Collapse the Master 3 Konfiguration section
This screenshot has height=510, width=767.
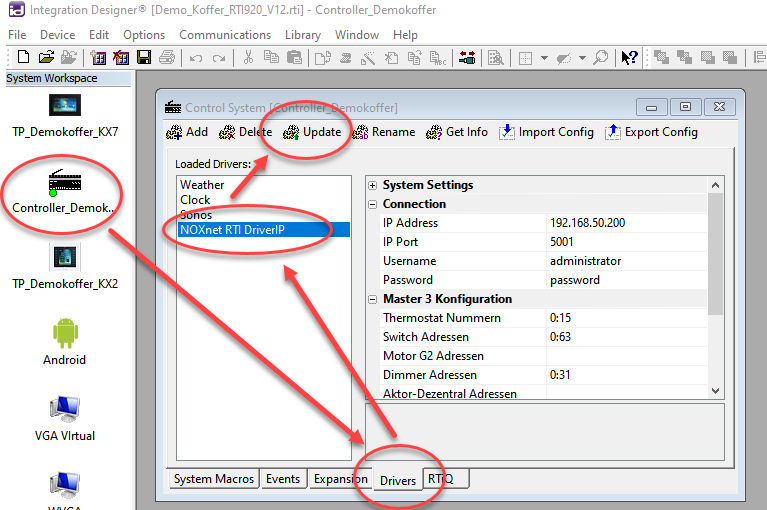point(373,299)
